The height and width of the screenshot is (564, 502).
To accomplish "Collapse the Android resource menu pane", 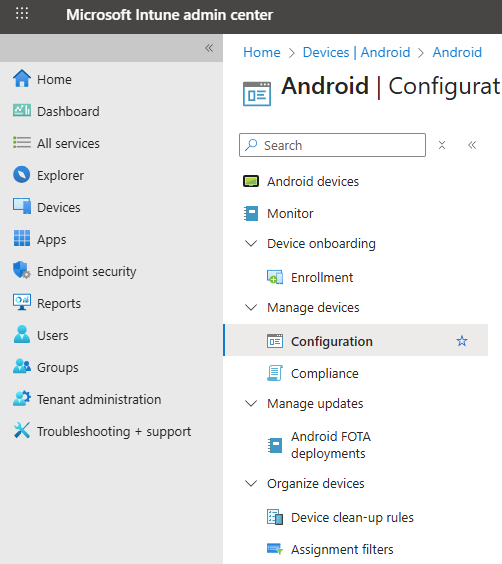I will (x=472, y=145).
